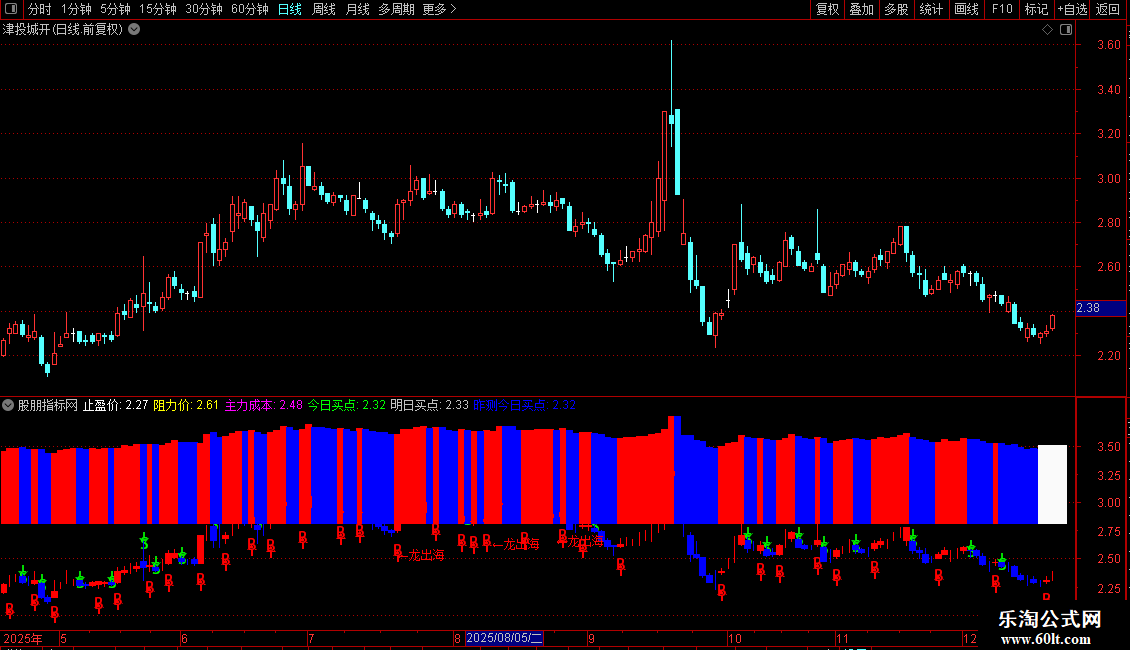Click month 11 on the time axis

click(842, 638)
